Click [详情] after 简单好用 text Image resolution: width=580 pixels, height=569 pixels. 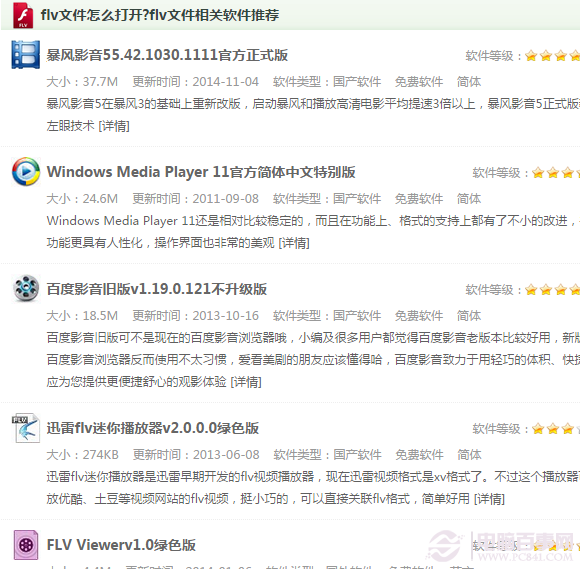click(489, 499)
